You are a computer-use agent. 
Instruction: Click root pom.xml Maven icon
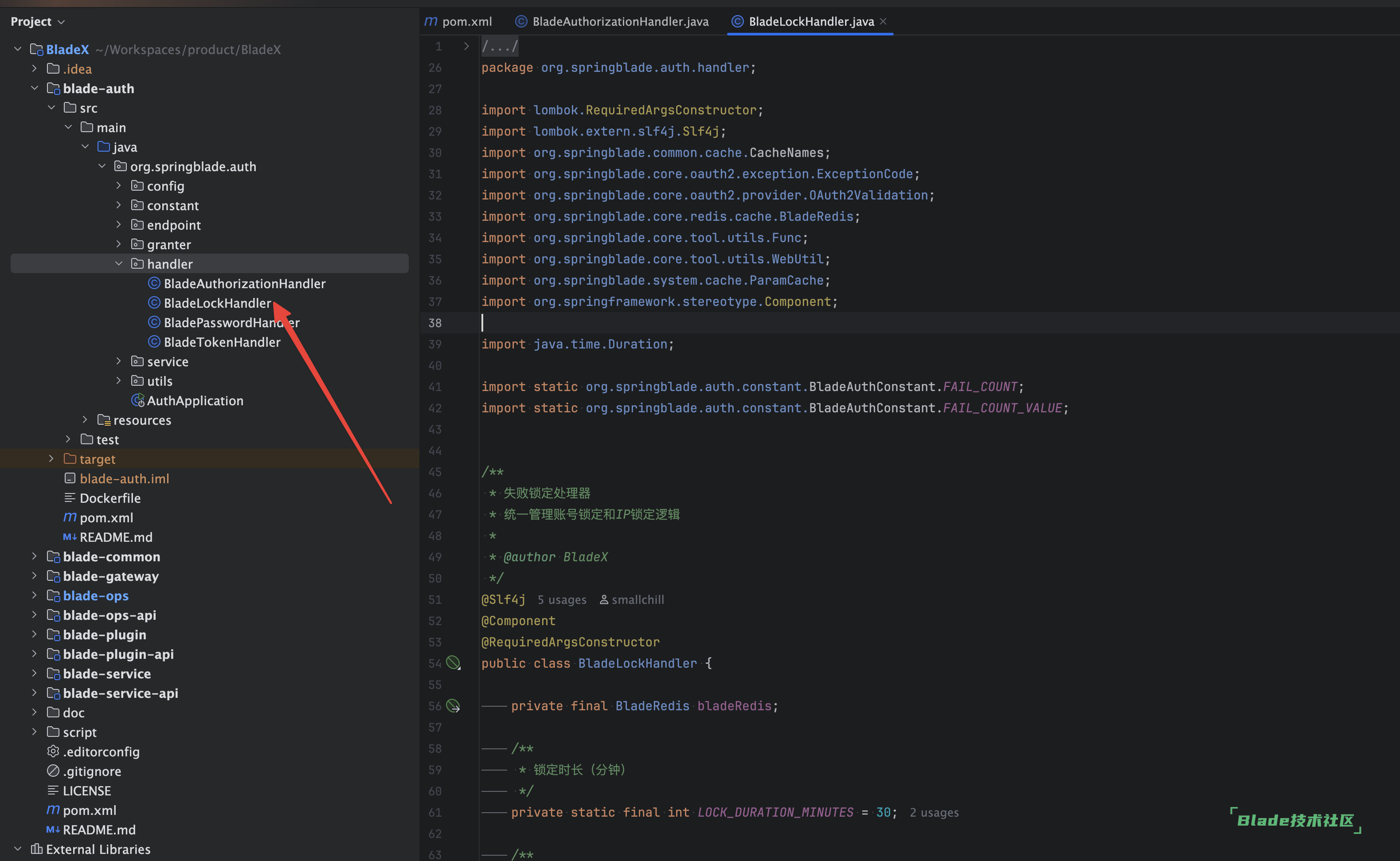point(53,810)
